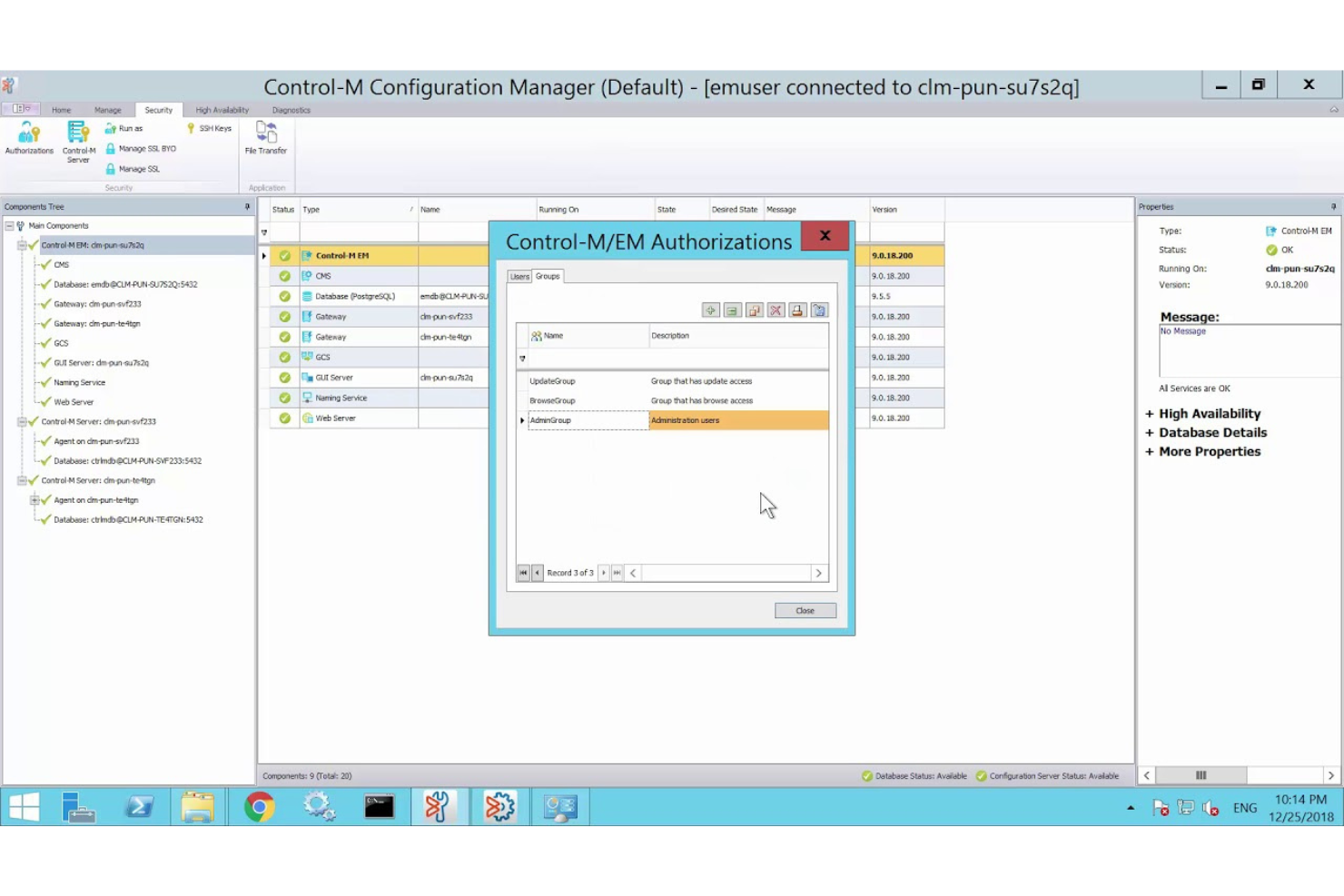Jump to first record in groups navigator

pos(523,573)
